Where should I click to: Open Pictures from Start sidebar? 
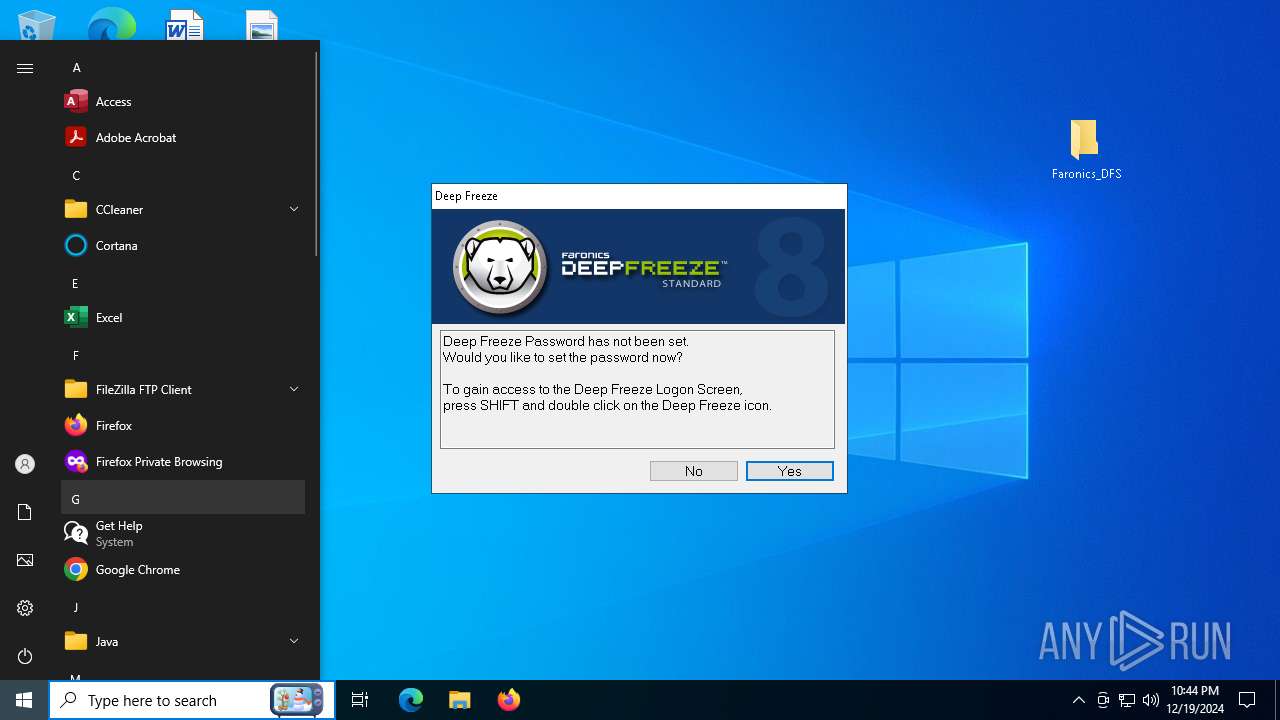(x=25, y=560)
